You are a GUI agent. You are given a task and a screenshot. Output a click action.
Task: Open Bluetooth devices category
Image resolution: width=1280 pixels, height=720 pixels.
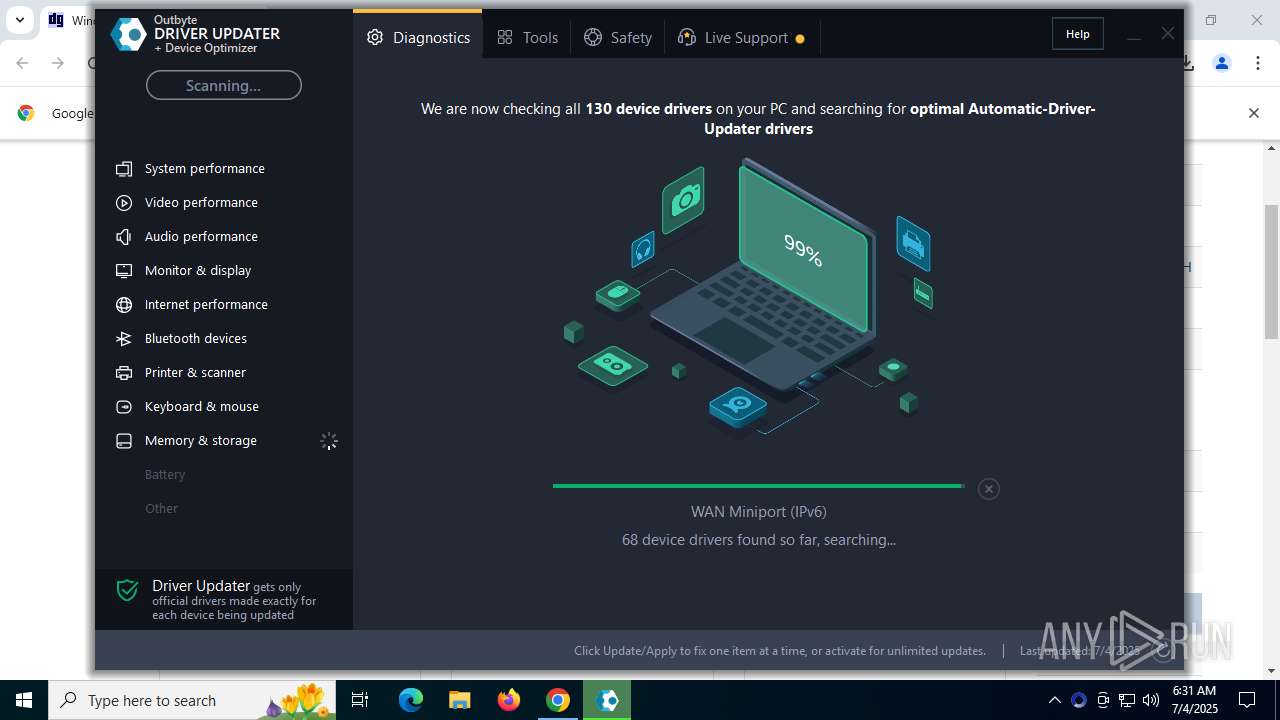click(196, 339)
